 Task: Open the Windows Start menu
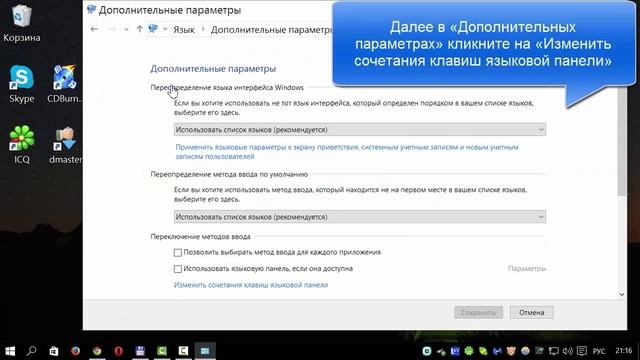click(10, 351)
